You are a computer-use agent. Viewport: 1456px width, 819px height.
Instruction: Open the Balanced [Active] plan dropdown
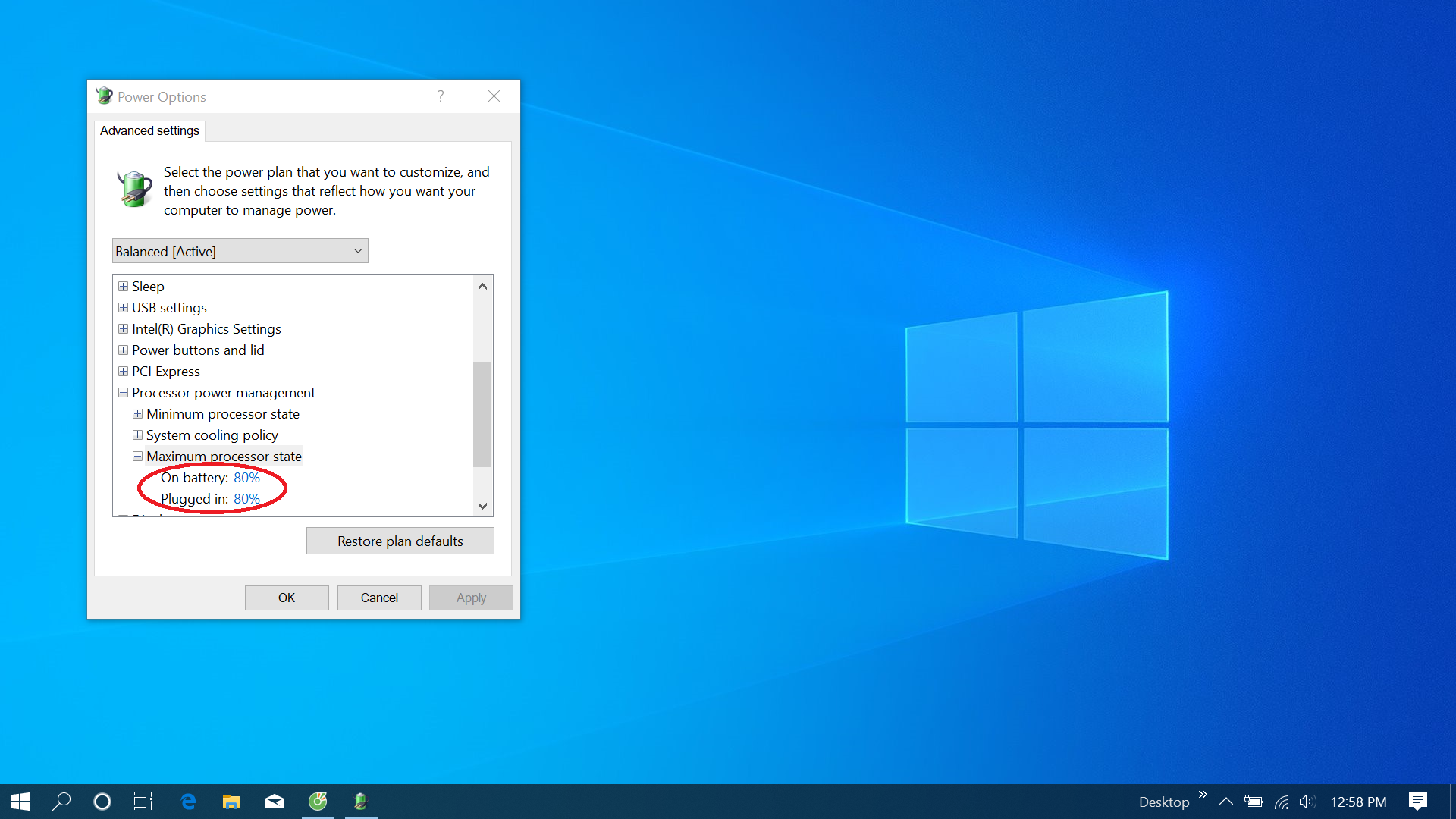(240, 251)
